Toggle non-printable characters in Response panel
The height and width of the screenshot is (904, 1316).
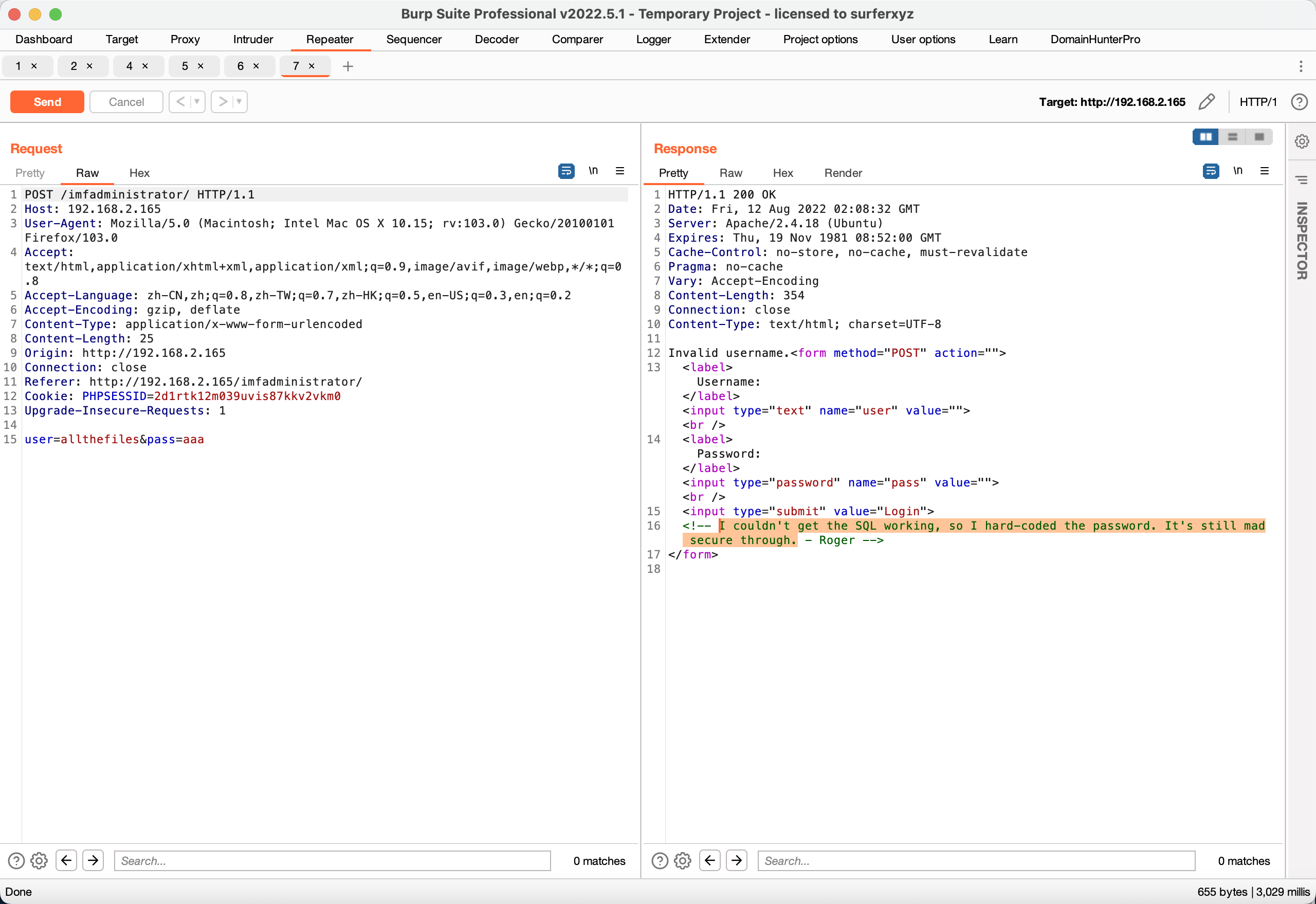tap(1238, 171)
